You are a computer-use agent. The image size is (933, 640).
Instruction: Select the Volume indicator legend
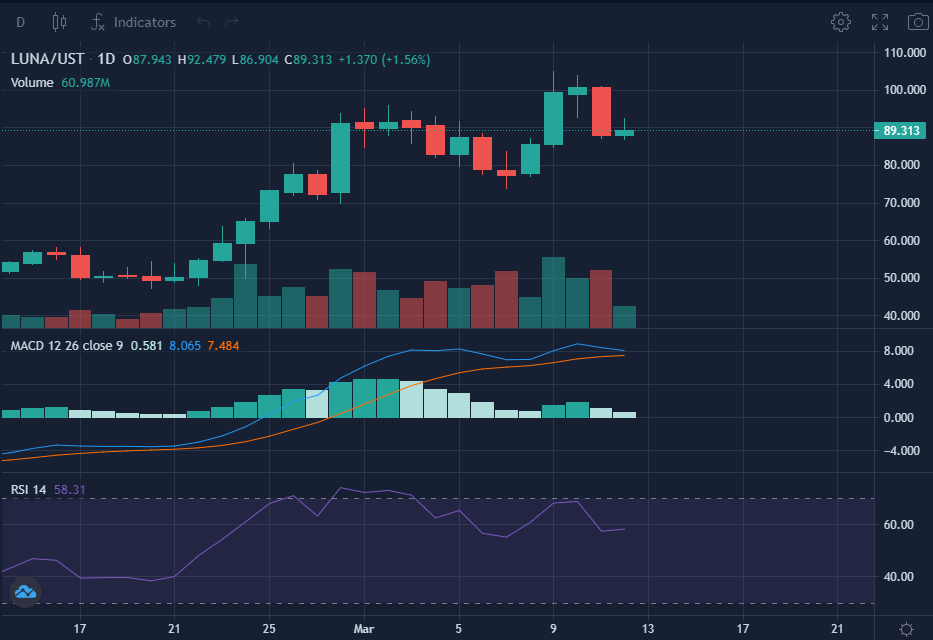(x=32, y=83)
